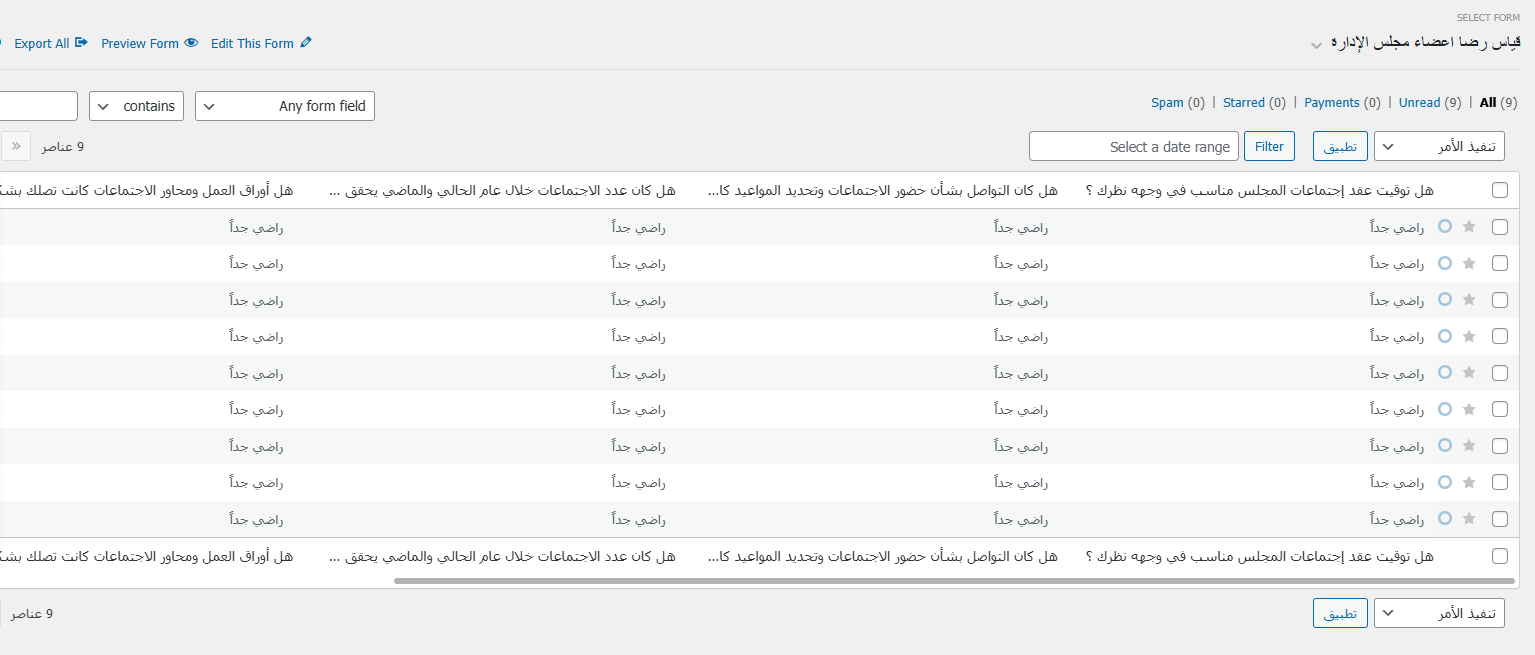This screenshot has width=1535, height=655.
Task: Click the pencil icon beside Edit This Form
Action: [x=306, y=43]
